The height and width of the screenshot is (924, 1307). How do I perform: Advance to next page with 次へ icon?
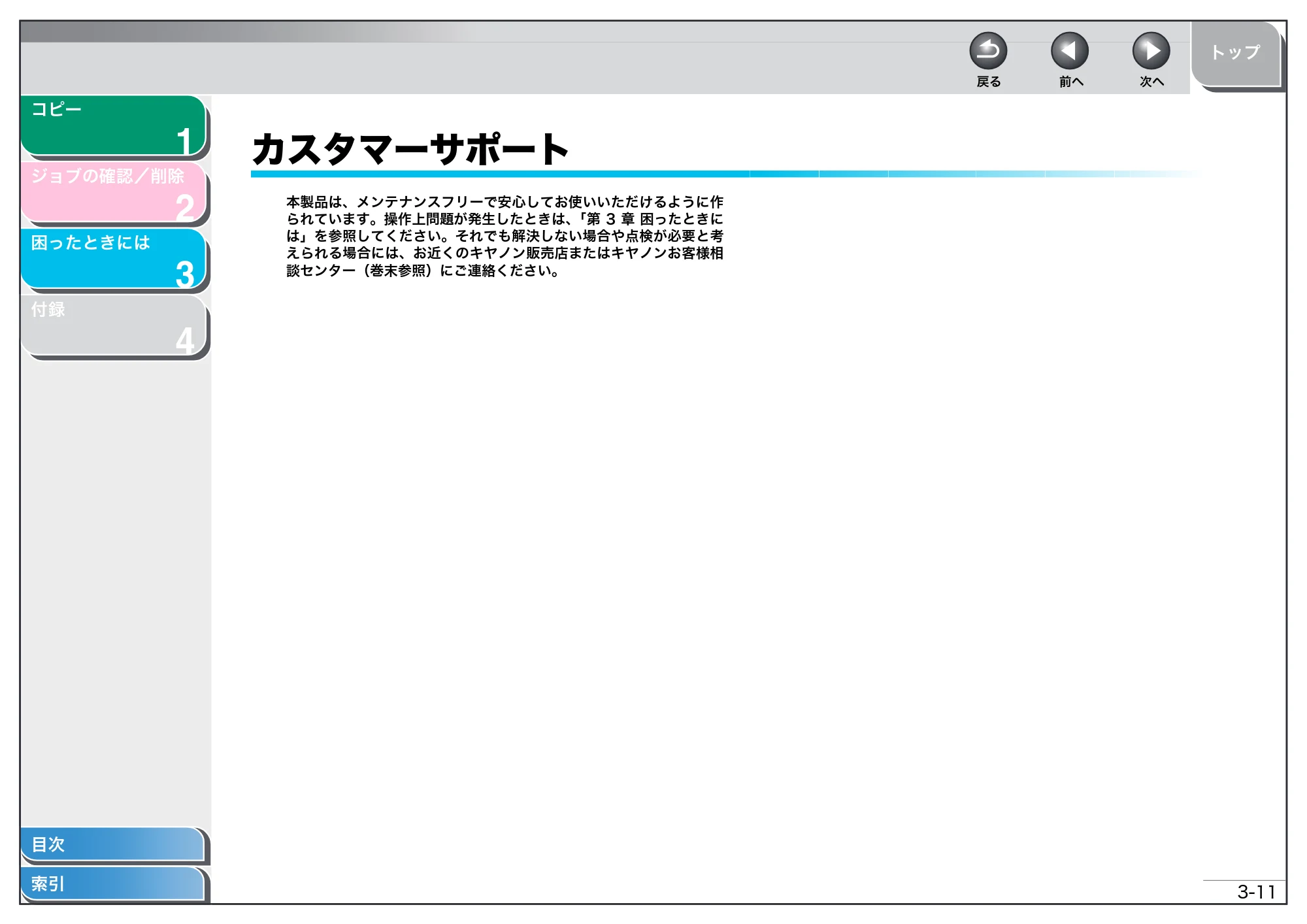[1151, 51]
